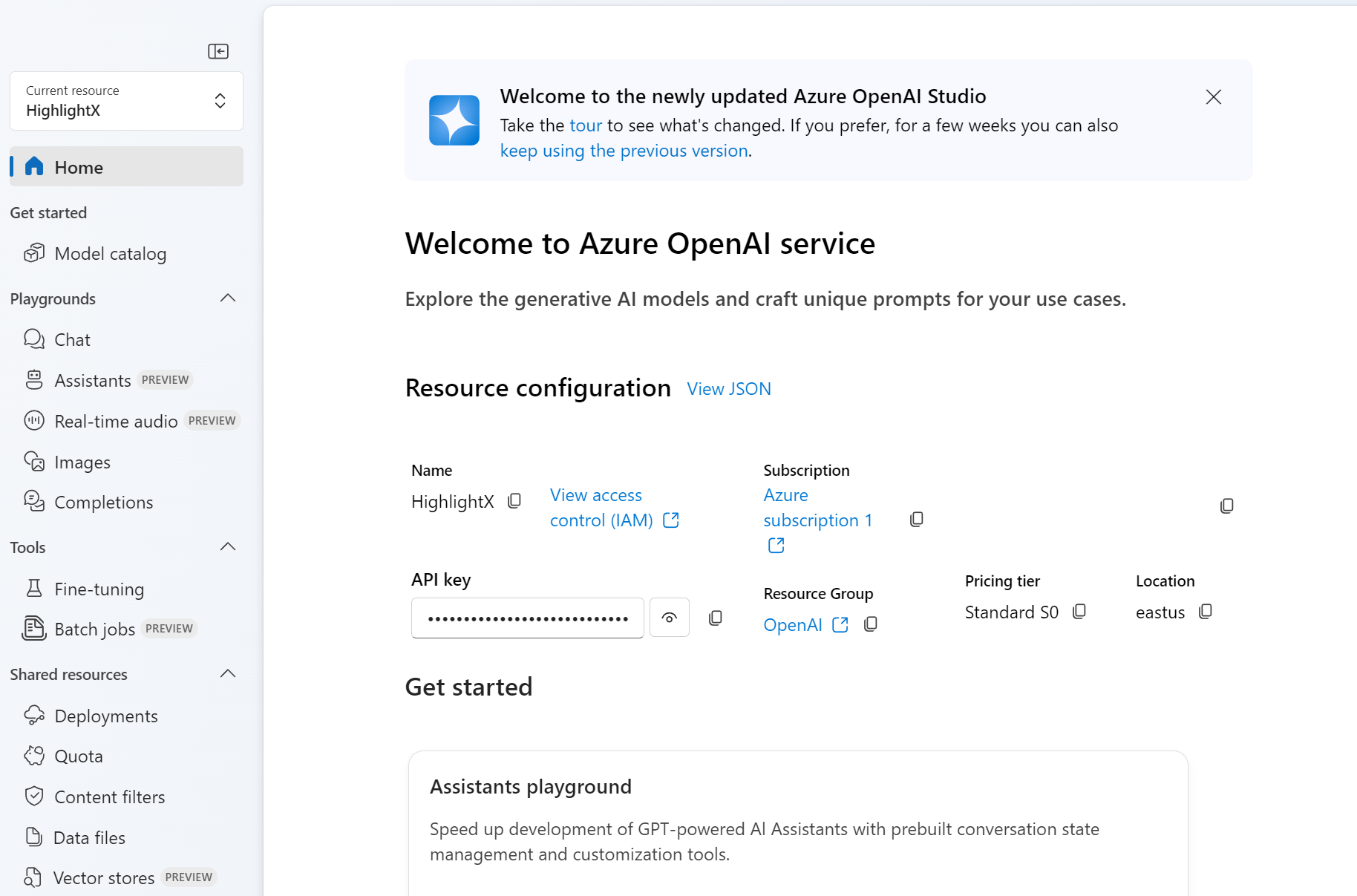Click the Content filters shield icon
The height and width of the screenshot is (896, 1357).
[x=34, y=797]
